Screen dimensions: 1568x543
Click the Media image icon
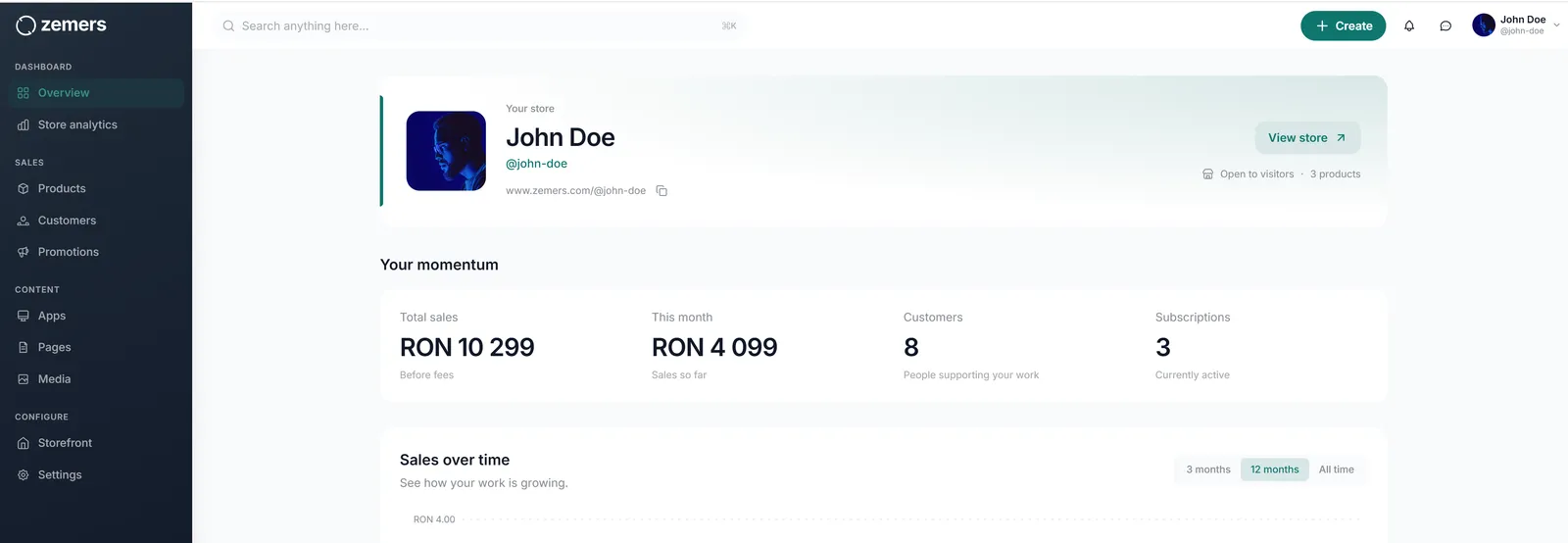[x=24, y=379]
